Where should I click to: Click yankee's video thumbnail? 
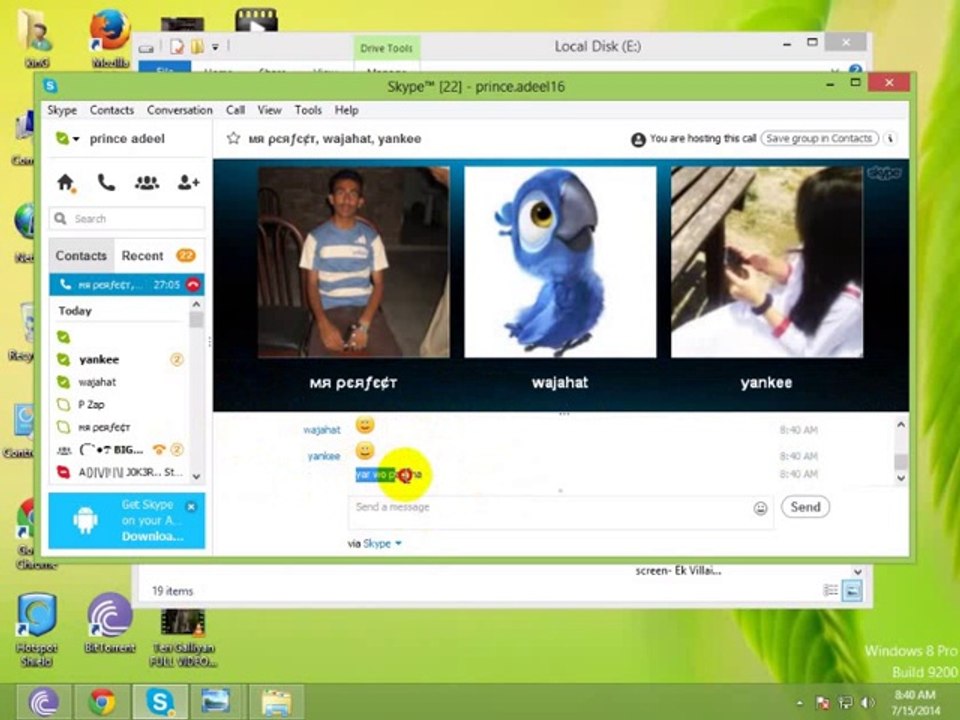coord(767,262)
